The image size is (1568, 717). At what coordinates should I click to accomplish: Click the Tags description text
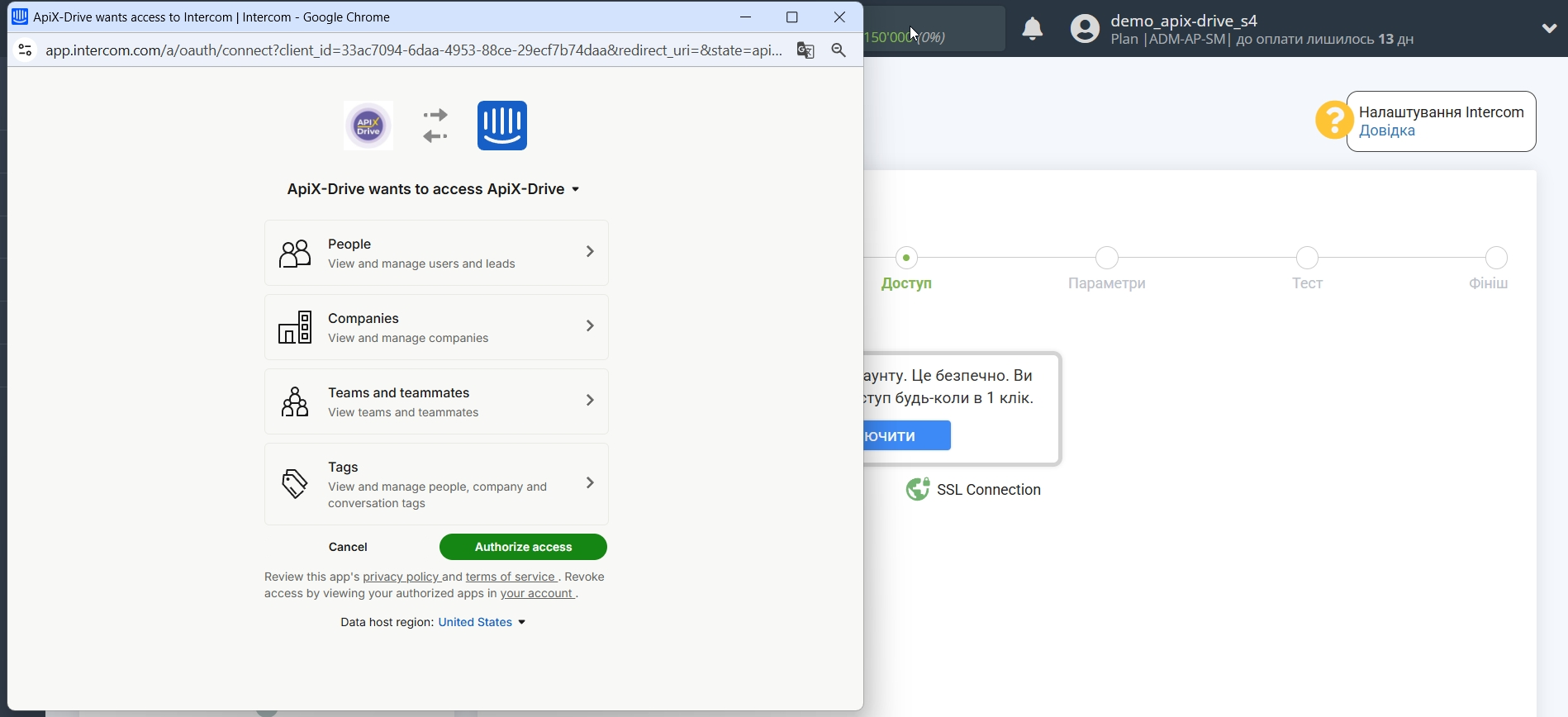(438, 495)
